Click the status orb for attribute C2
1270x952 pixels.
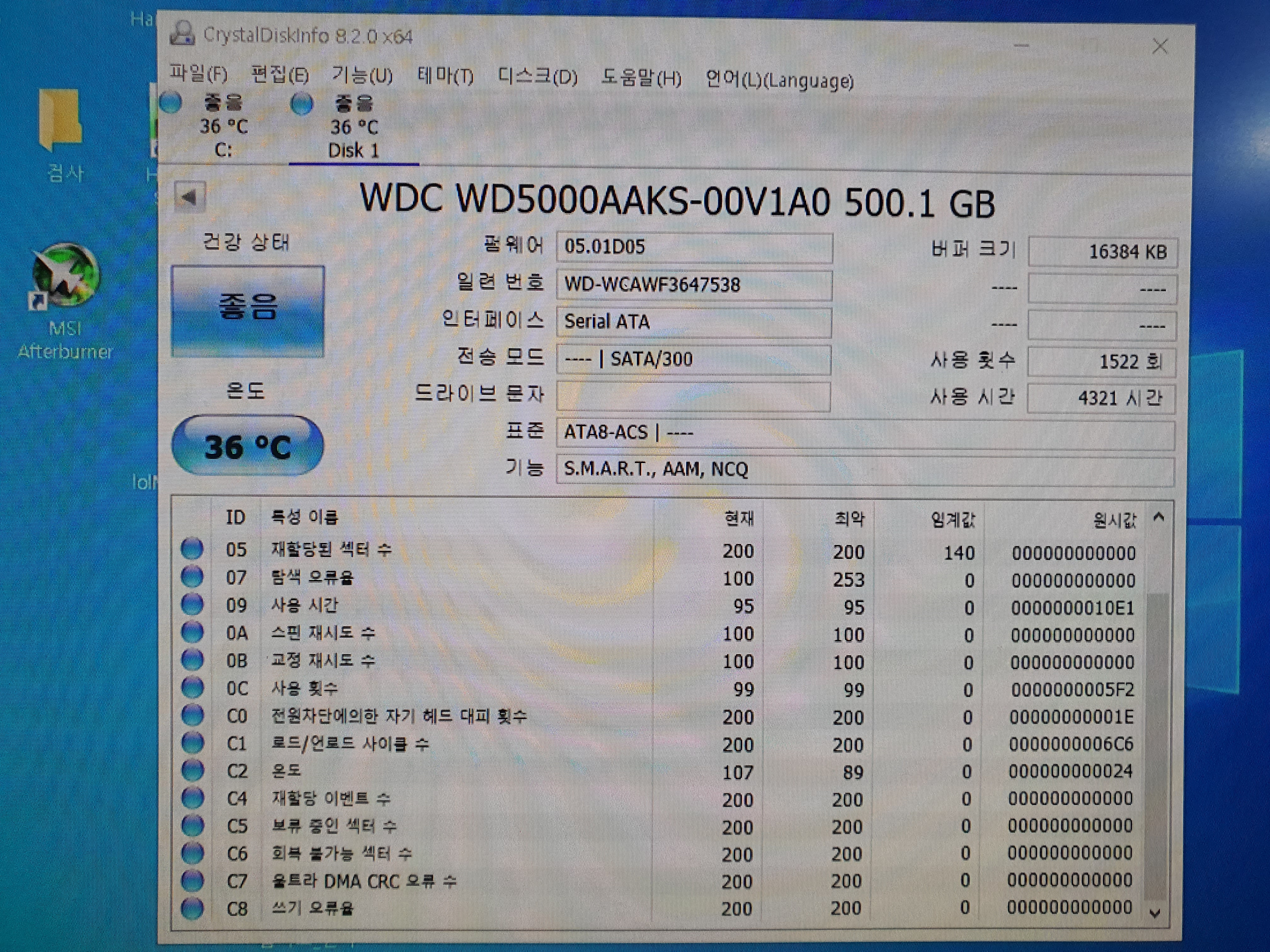(192, 770)
